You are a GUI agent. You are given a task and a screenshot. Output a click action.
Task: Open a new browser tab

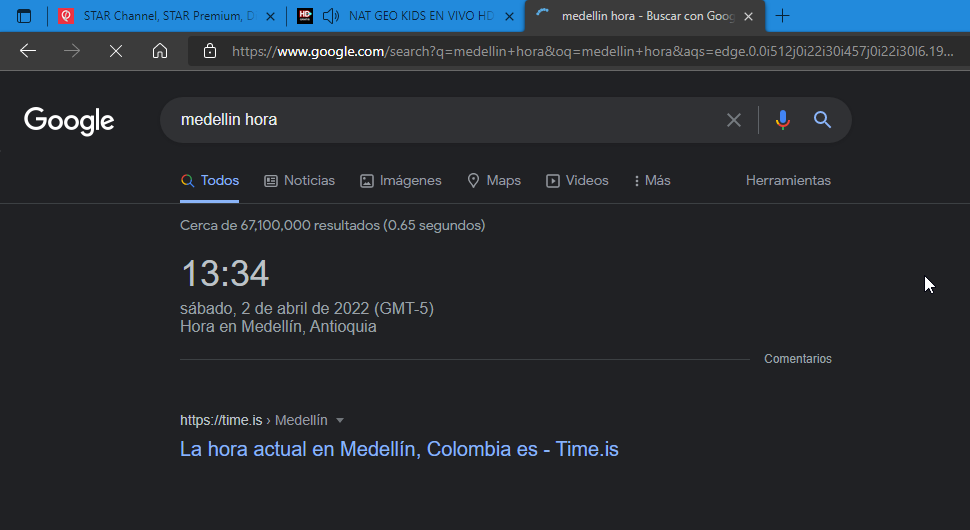[x=783, y=16]
